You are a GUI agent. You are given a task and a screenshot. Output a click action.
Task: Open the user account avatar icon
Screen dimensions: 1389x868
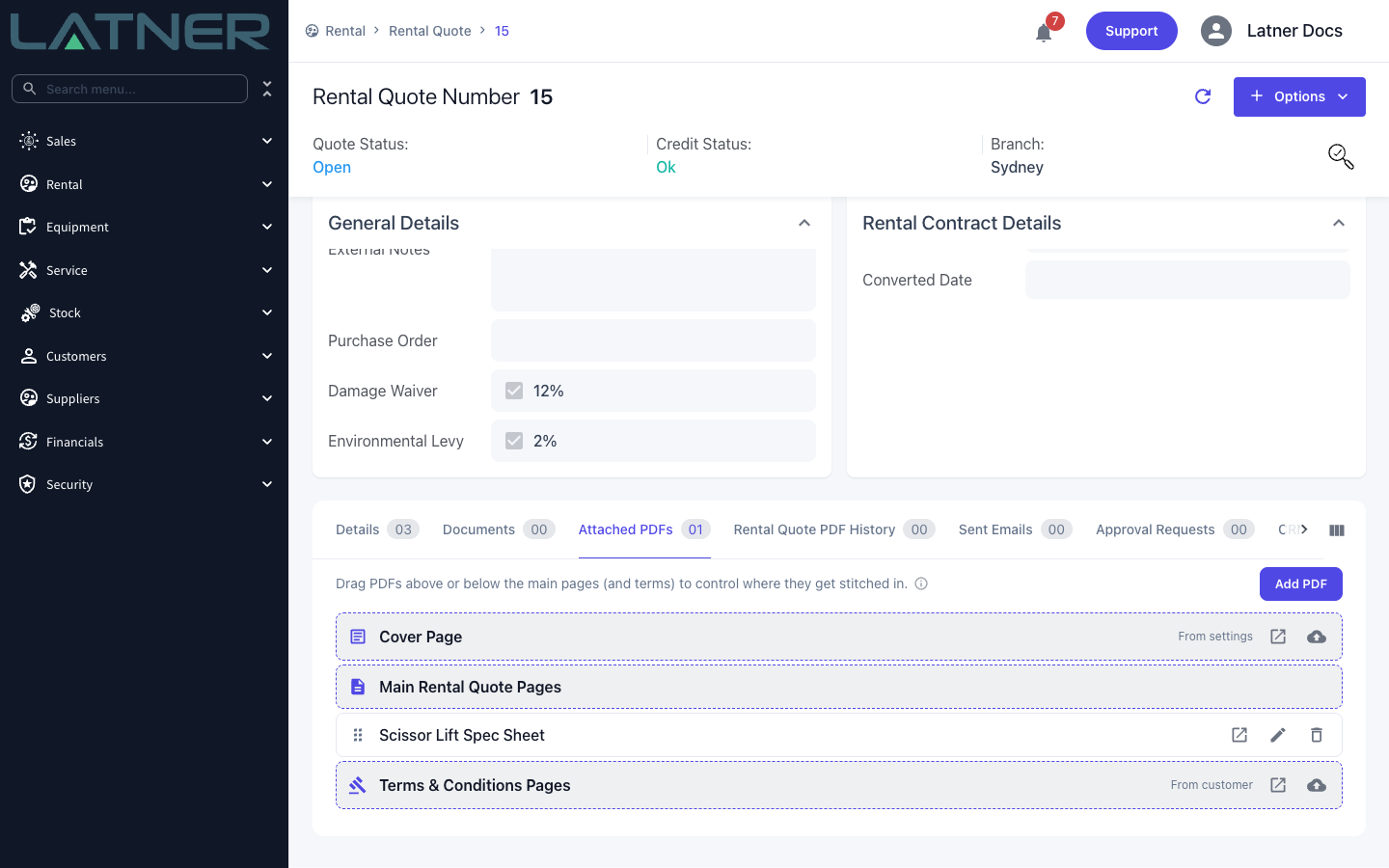click(x=1216, y=31)
